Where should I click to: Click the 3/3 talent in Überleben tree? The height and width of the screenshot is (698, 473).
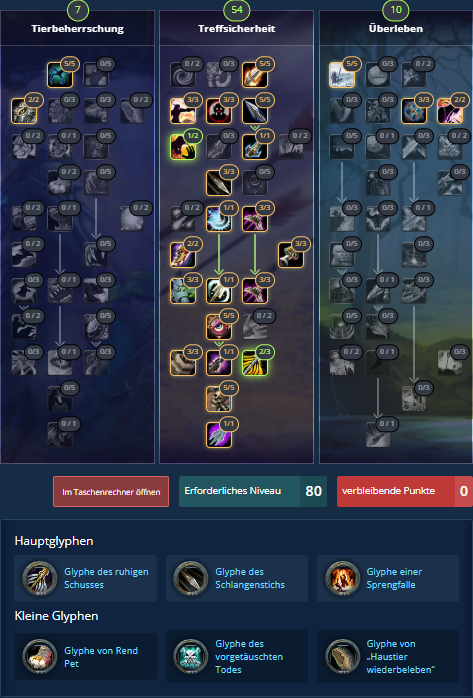point(414,111)
